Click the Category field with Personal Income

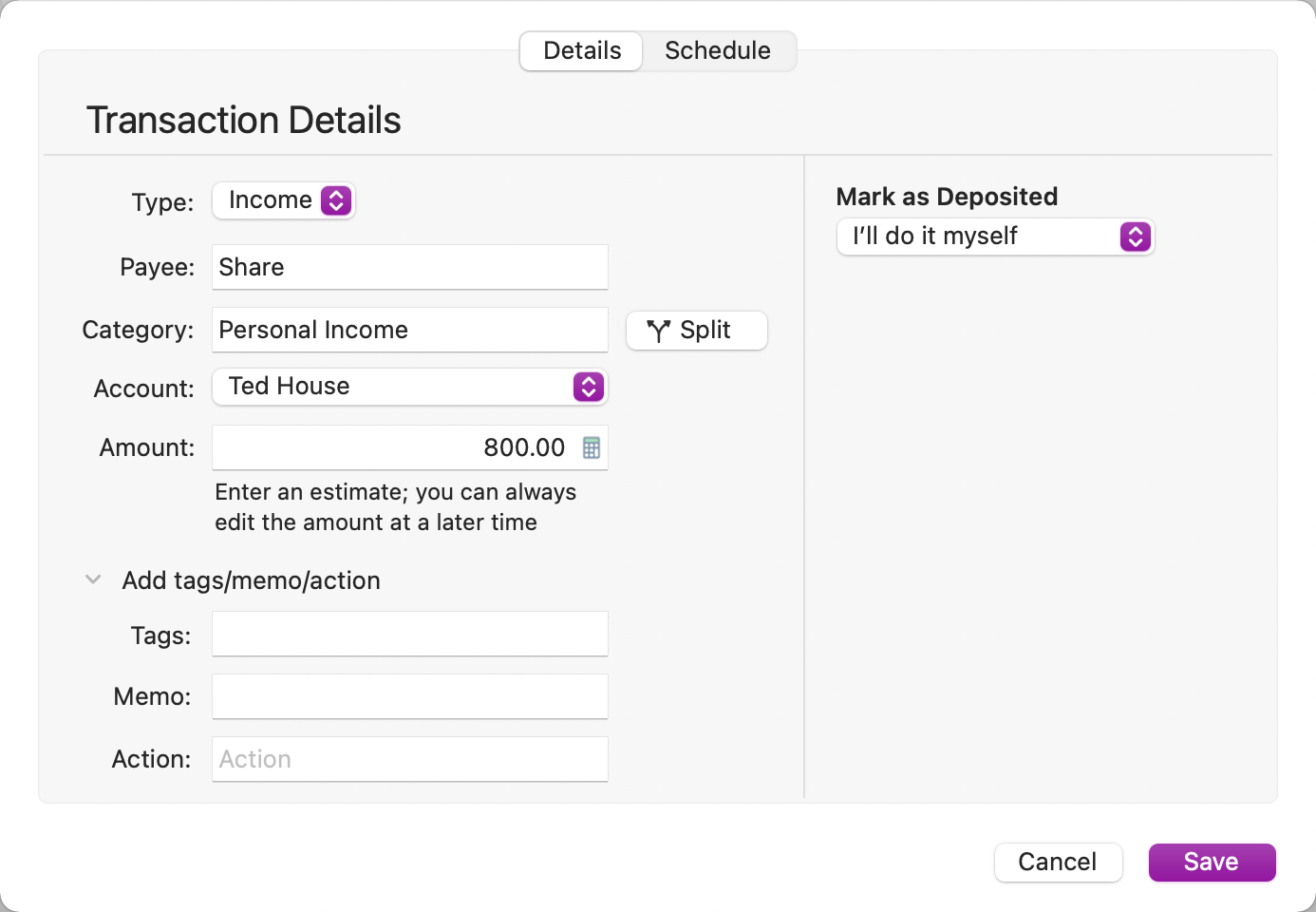point(409,330)
